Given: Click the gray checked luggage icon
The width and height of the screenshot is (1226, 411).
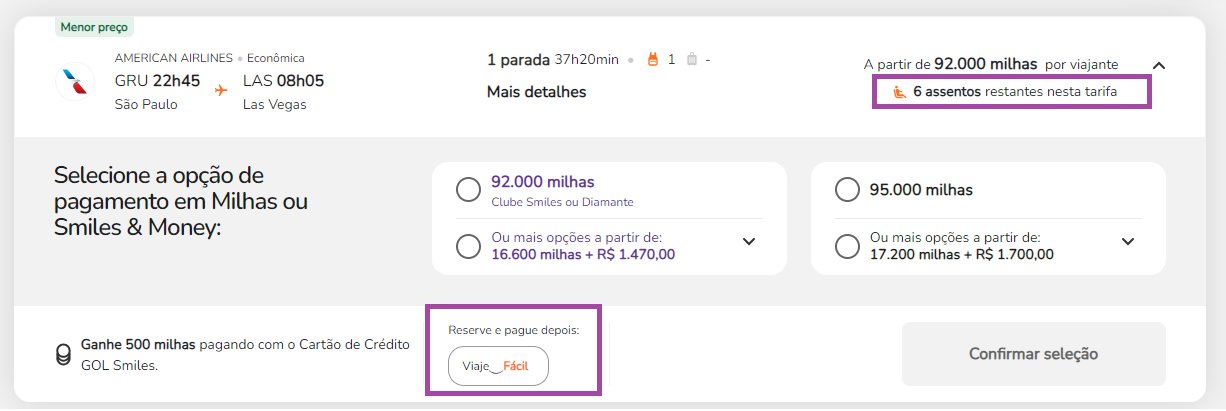Looking at the screenshot, I should point(691,59).
